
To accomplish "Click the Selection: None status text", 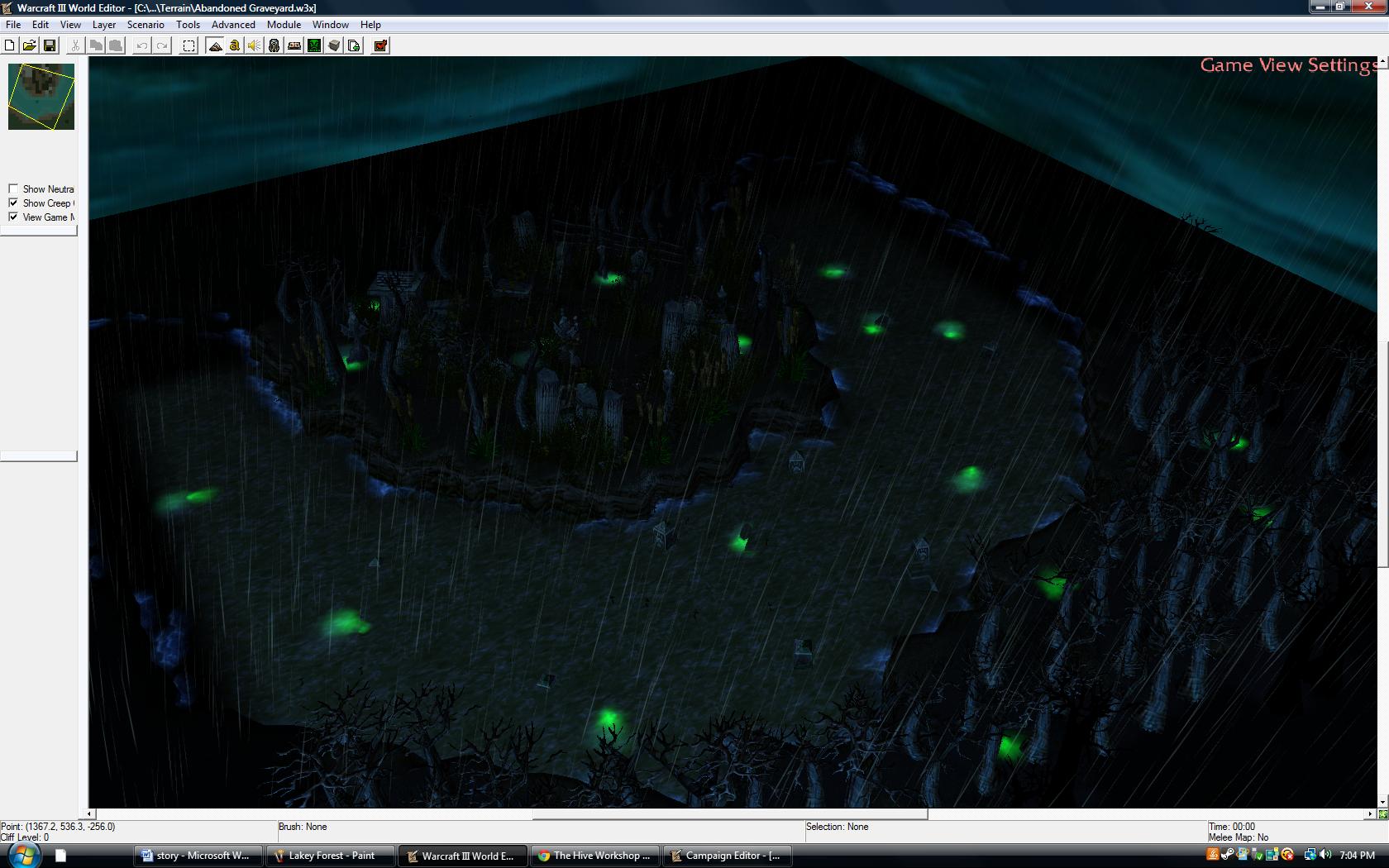I will [x=837, y=827].
